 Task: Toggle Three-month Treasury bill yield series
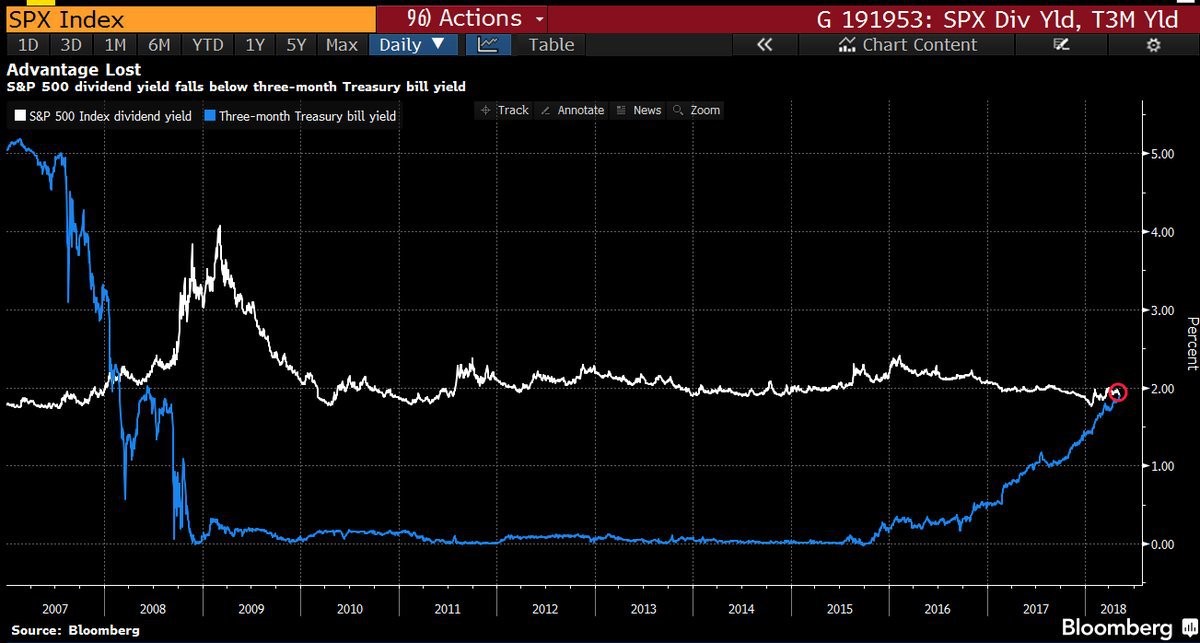[x=304, y=116]
